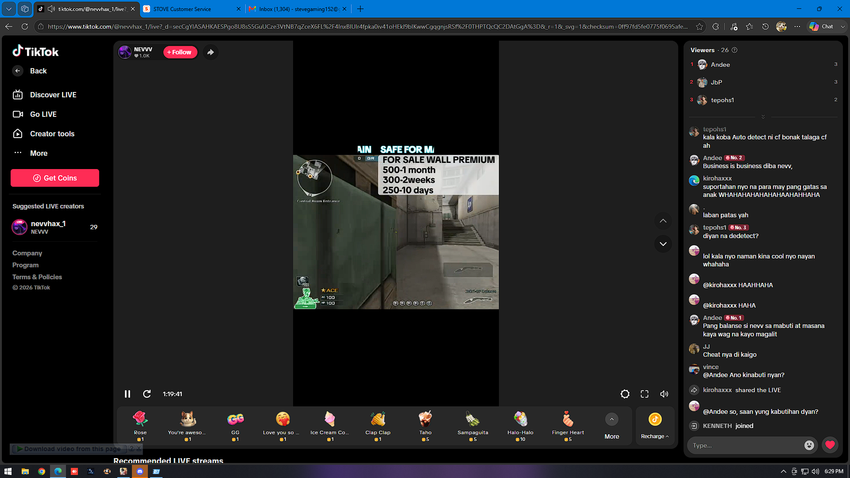Open the Program footer link
Viewport: 850px width, 478px height.
coord(25,265)
